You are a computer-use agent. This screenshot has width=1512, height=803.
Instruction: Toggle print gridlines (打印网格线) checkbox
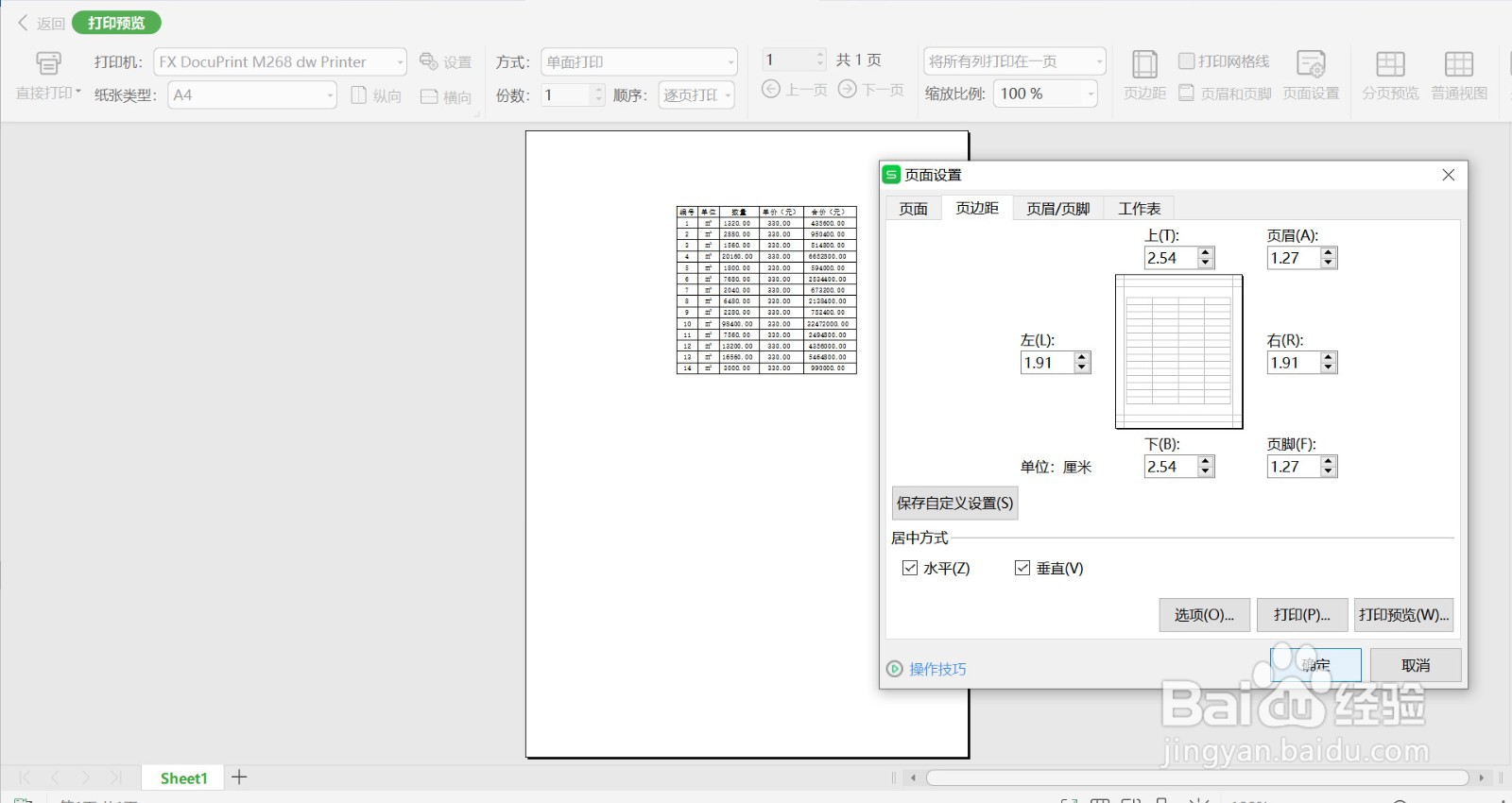(x=1186, y=61)
